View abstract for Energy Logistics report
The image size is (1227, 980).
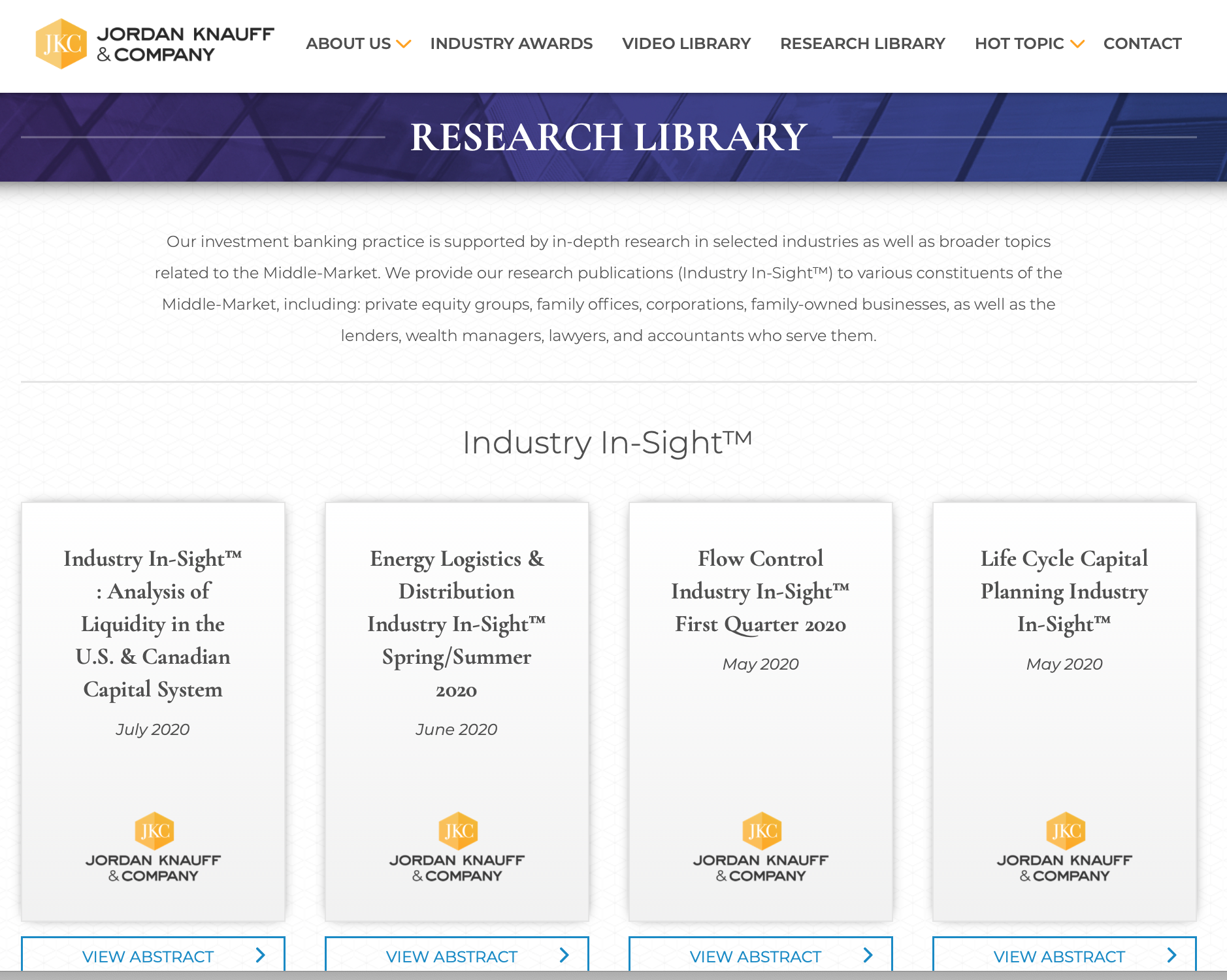pyautogui.click(x=457, y=955)
